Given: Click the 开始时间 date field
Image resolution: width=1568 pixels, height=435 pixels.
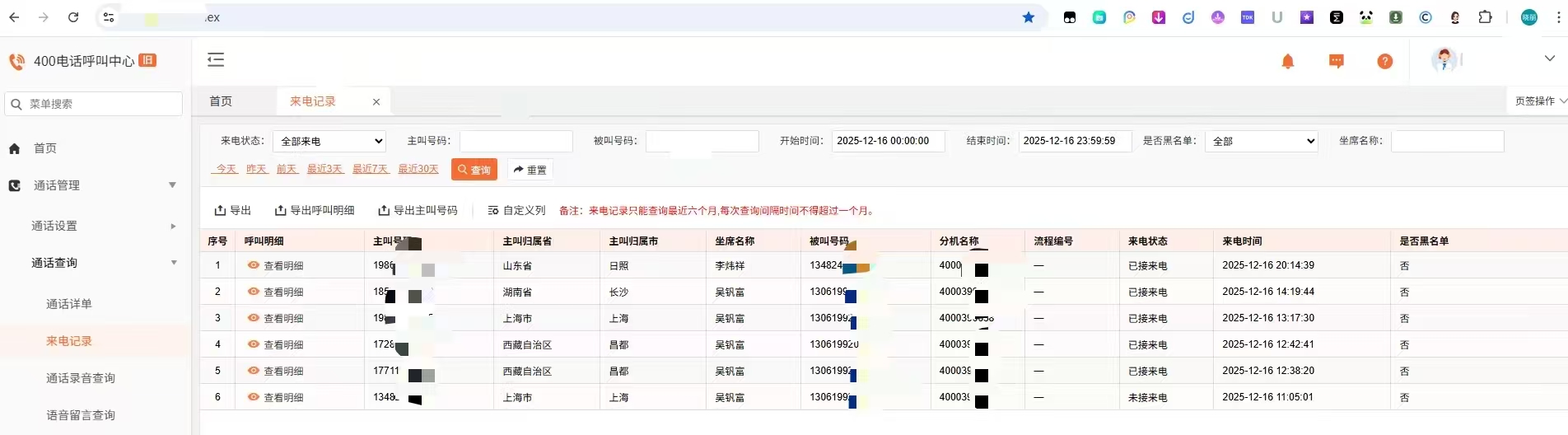Looking at the screenshot, I should click(888, 141).
